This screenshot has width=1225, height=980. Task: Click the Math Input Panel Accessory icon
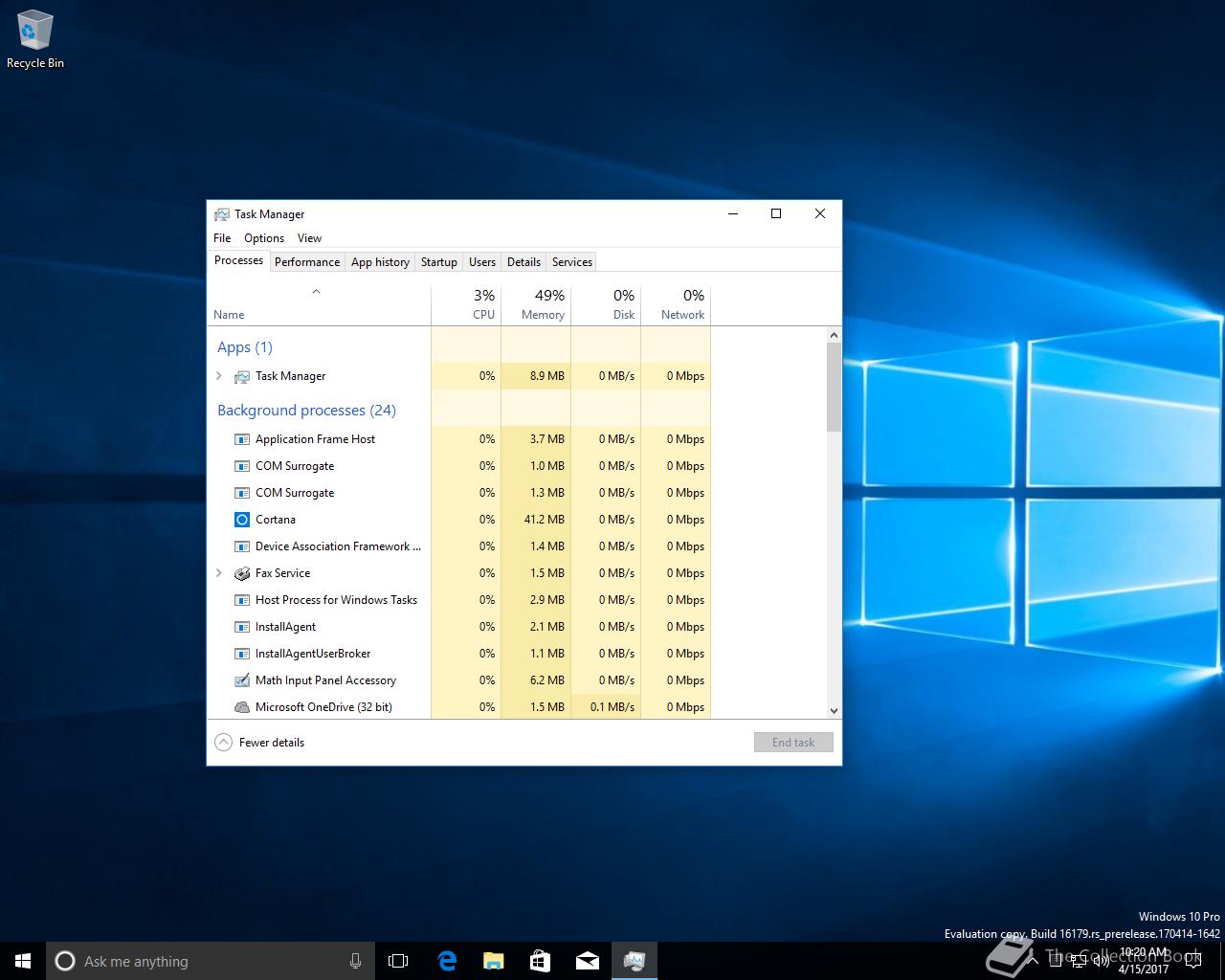pyautogui.click(x=242, y=680)
